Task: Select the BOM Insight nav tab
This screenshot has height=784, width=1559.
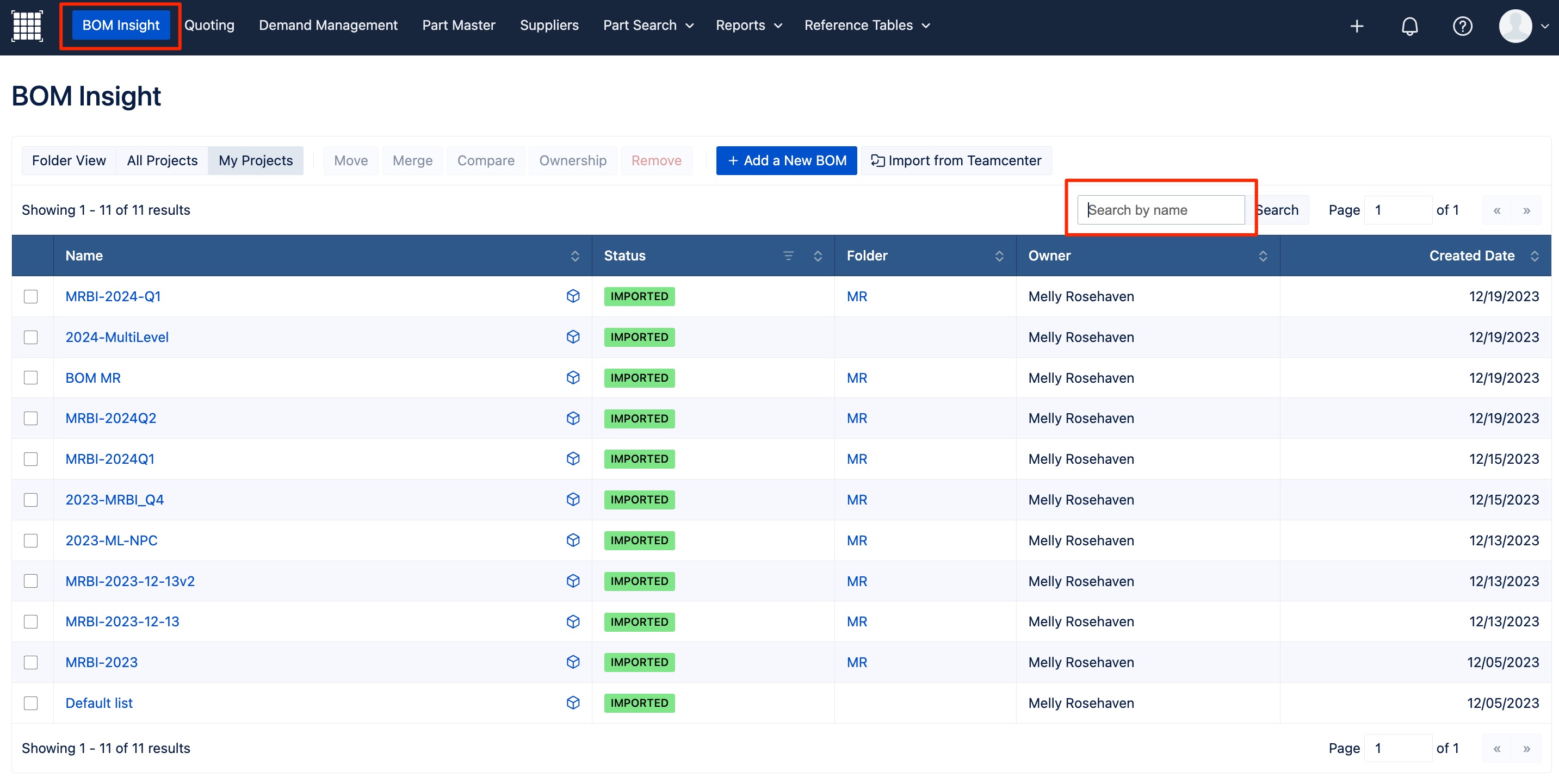Action: tap(120, 26)
